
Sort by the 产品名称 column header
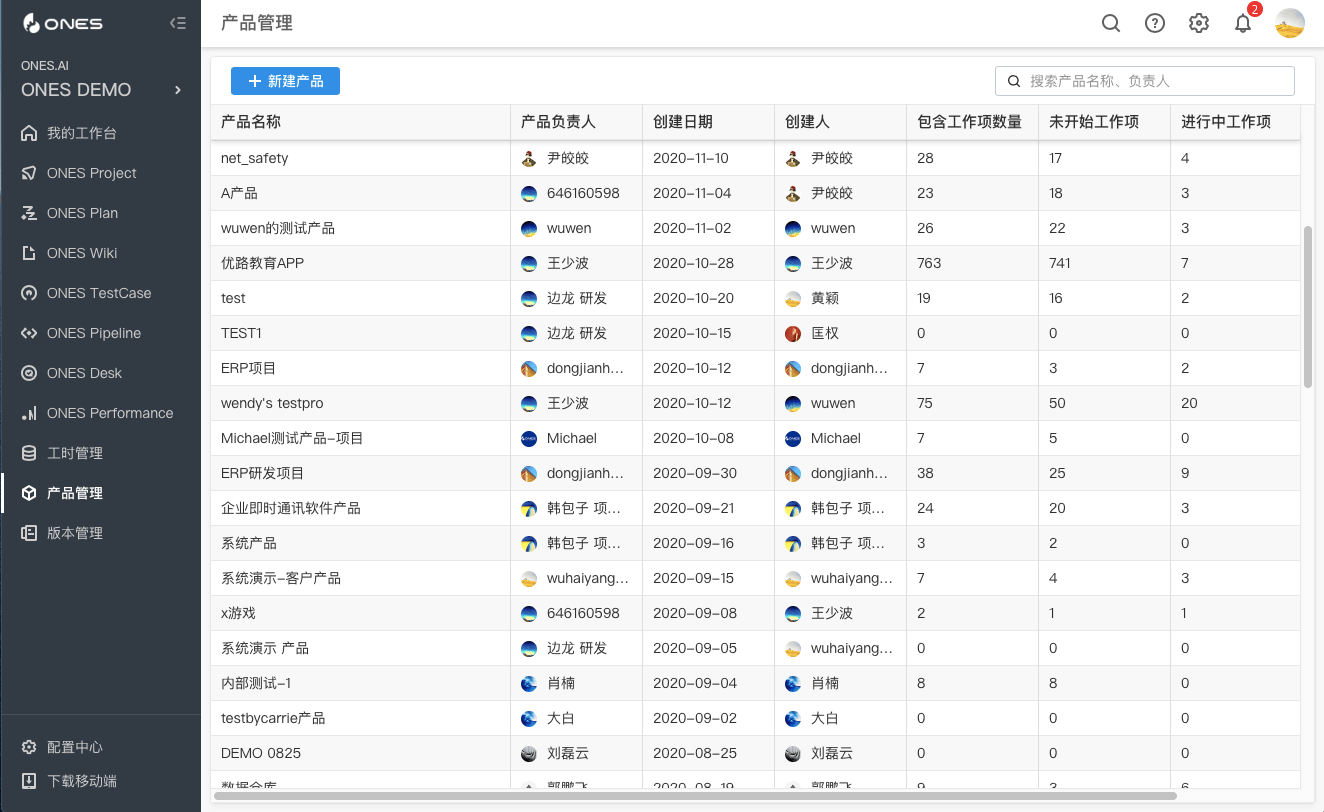pos(251,122)
